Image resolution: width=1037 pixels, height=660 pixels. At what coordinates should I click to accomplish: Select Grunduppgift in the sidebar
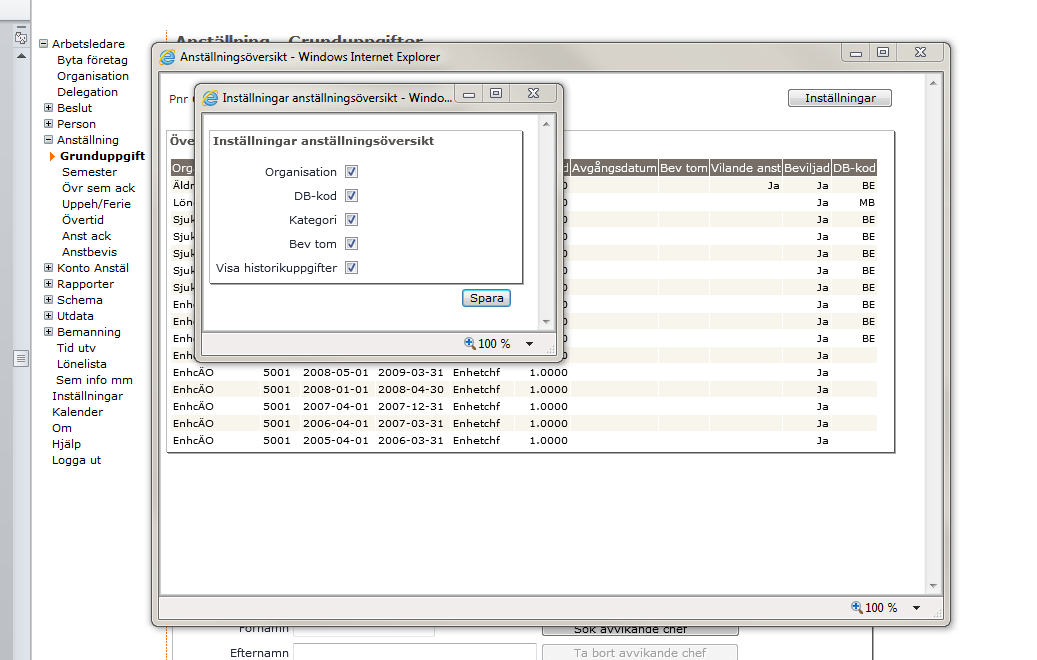pyautogui.click(x=103, y=156)
